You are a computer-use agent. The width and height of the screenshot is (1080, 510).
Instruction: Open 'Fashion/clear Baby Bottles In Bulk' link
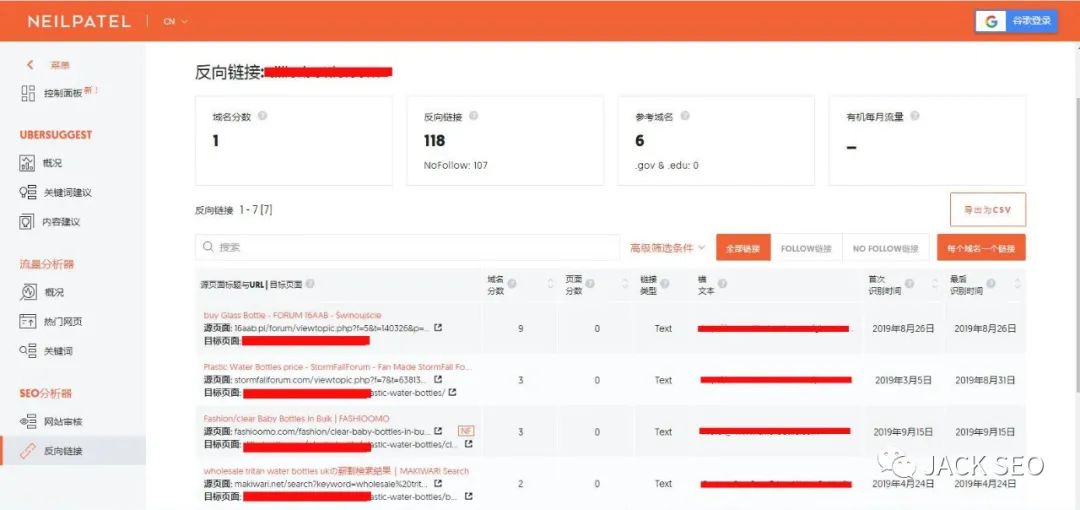(x=296, y=418)
